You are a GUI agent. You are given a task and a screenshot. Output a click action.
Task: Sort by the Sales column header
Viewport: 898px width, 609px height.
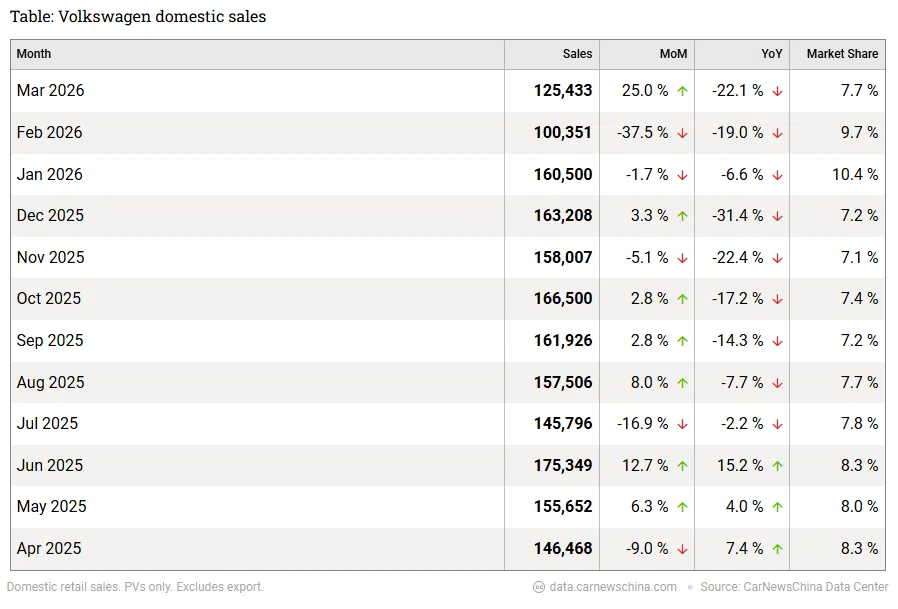tap(577, 54)
